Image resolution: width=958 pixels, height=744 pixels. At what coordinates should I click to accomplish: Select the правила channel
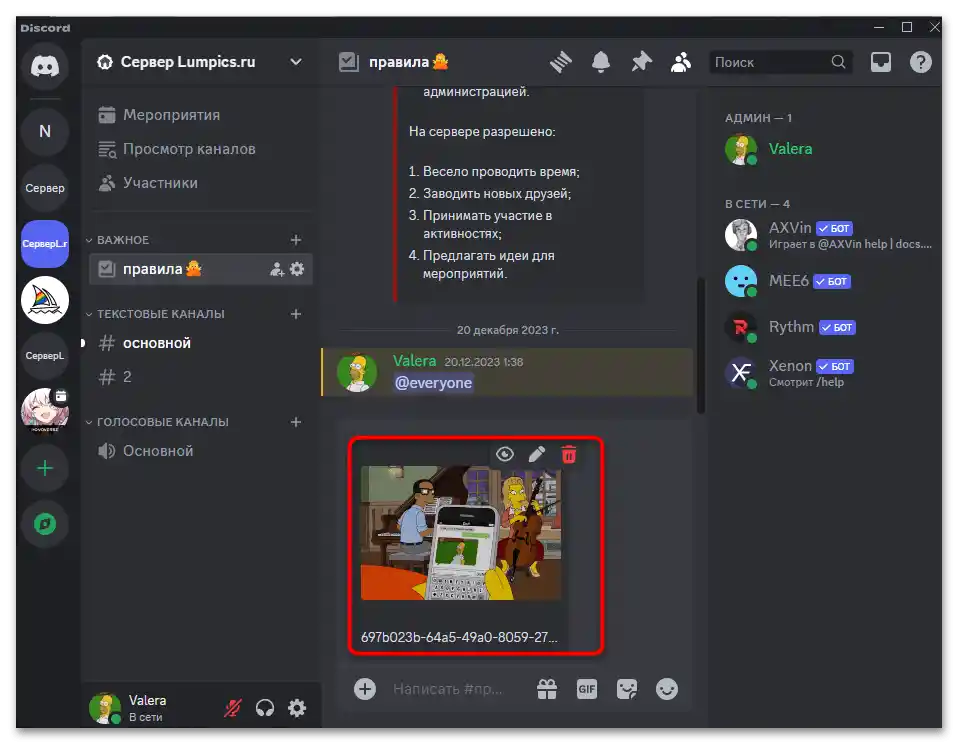tap(200, 269)
